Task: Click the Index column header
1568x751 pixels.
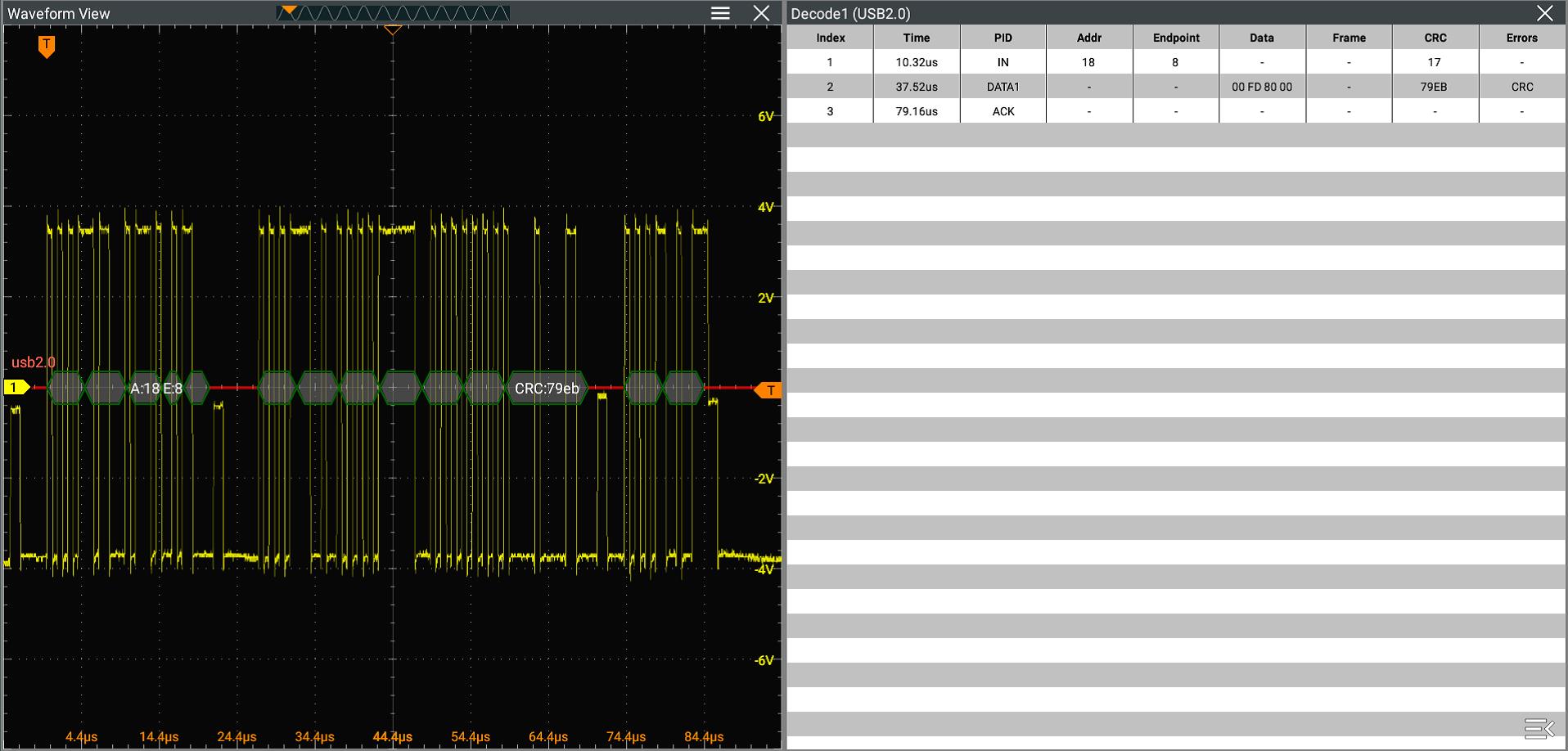Action: point(831,38)
